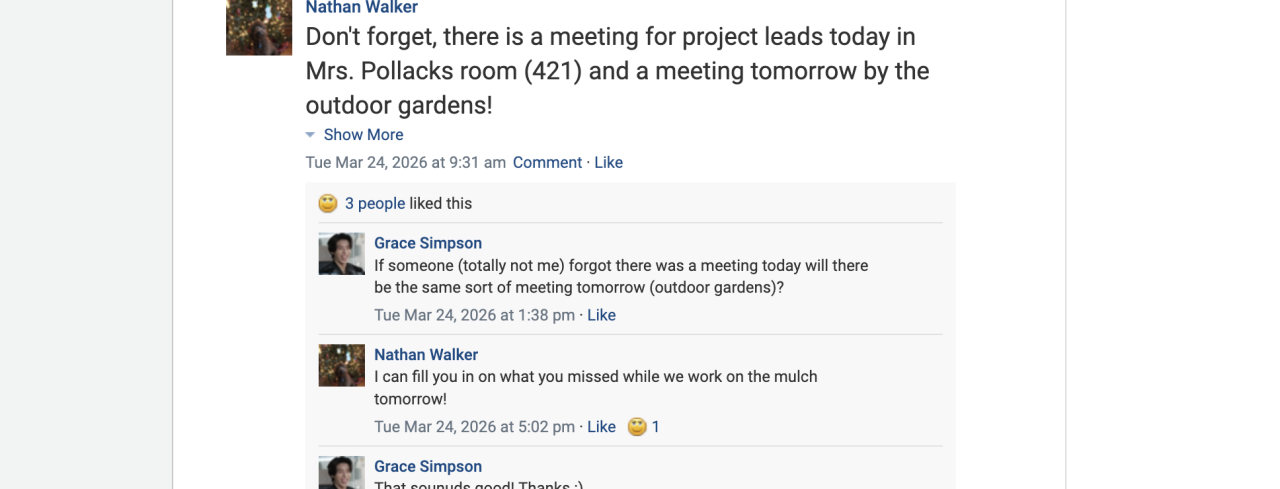
Task: Click Grace Simpson's avatar on the last comment
Action: [x=341, y=473]
